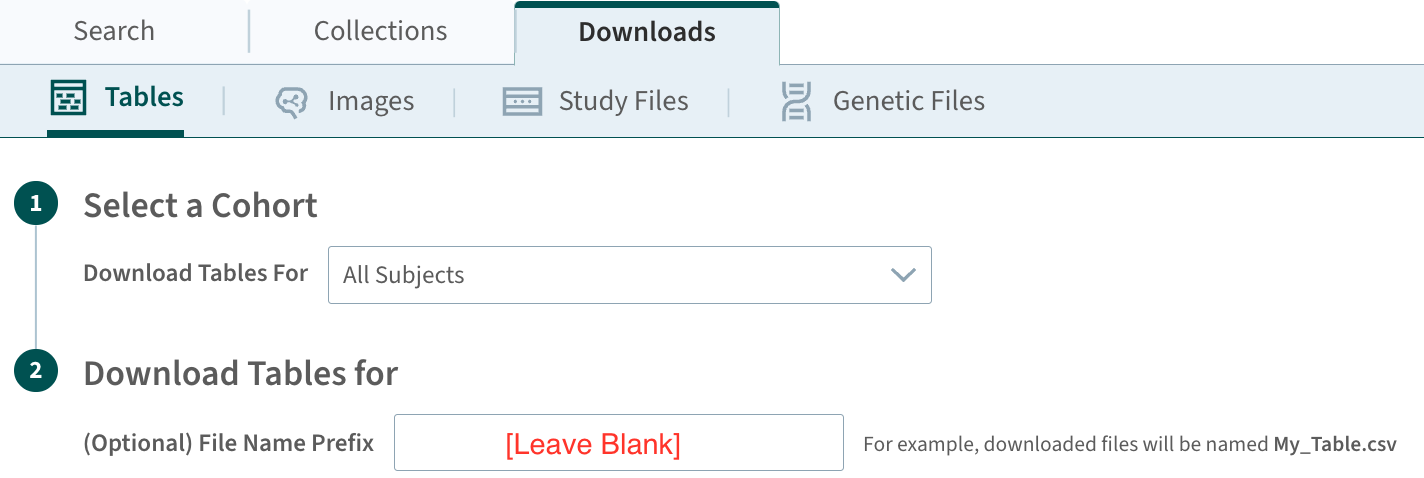The image size is (1424, 478).
Task: Select the Downloads tab
Action: [647, 32]
